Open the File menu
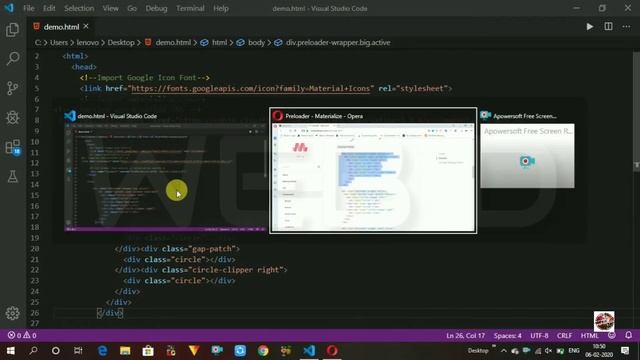Viewport: 640px width, 360px height. tap(29, 8)
